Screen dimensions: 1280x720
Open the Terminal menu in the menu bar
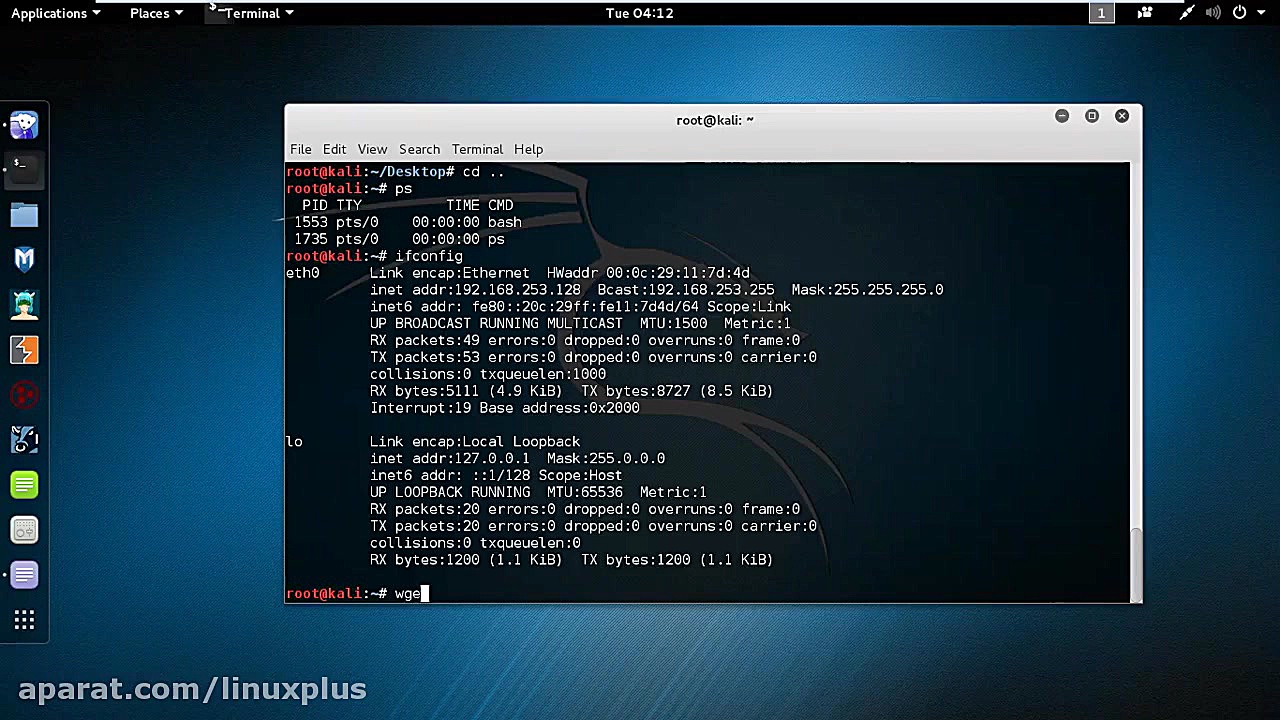(x=477, y=149)
